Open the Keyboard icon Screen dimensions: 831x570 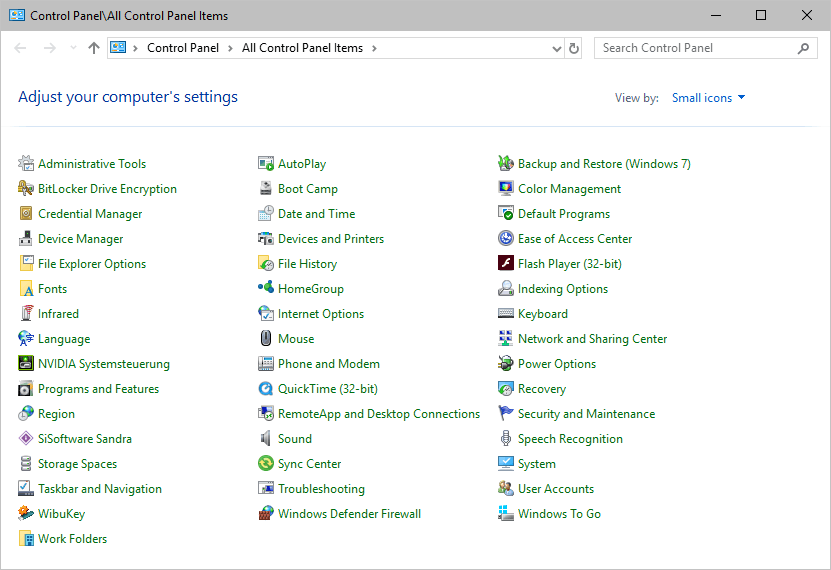coord(506,313)
